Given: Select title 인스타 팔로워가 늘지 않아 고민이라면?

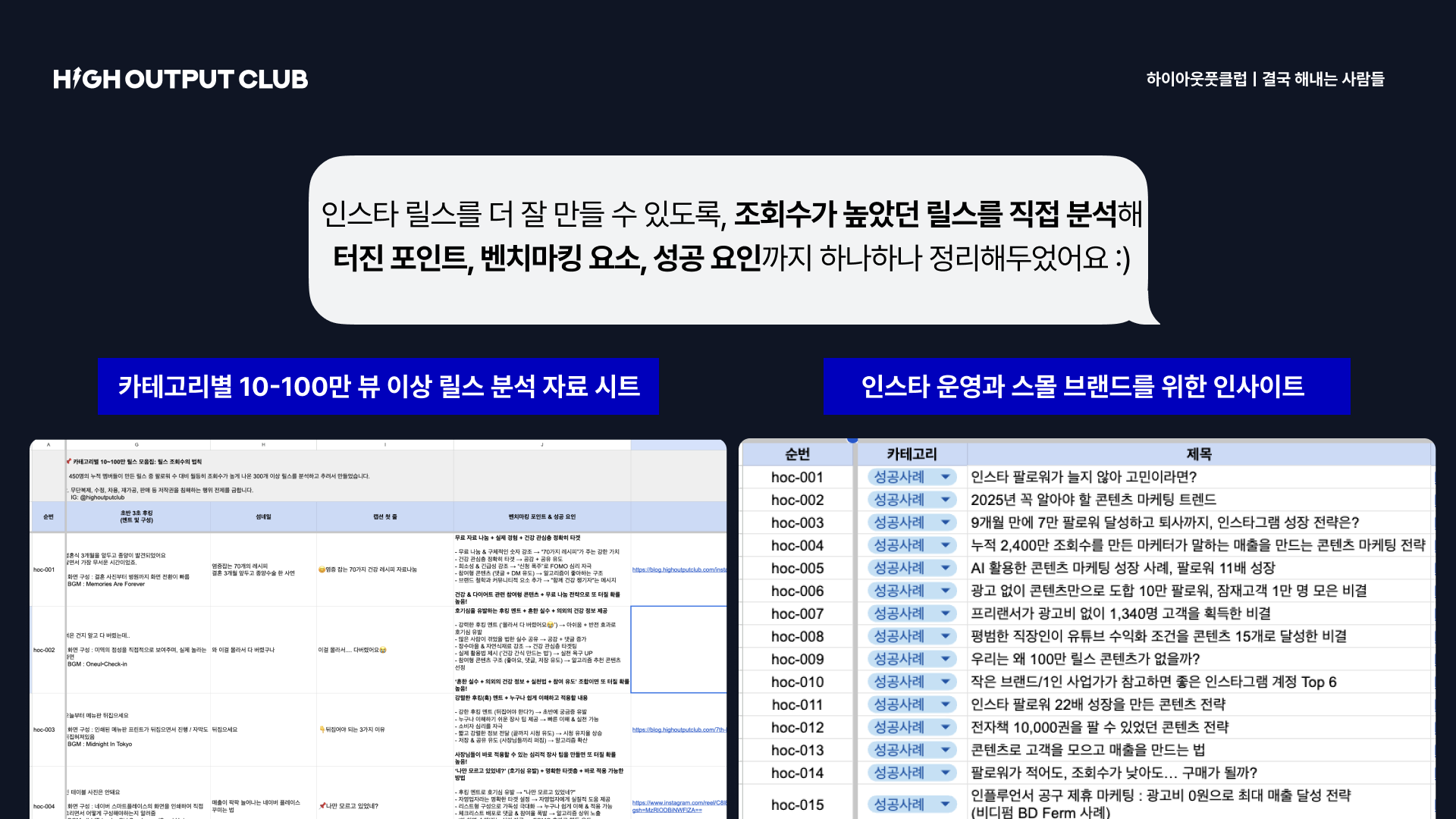Looking at the screenshot, I should pyautogui.click(x=1084, y=477).
